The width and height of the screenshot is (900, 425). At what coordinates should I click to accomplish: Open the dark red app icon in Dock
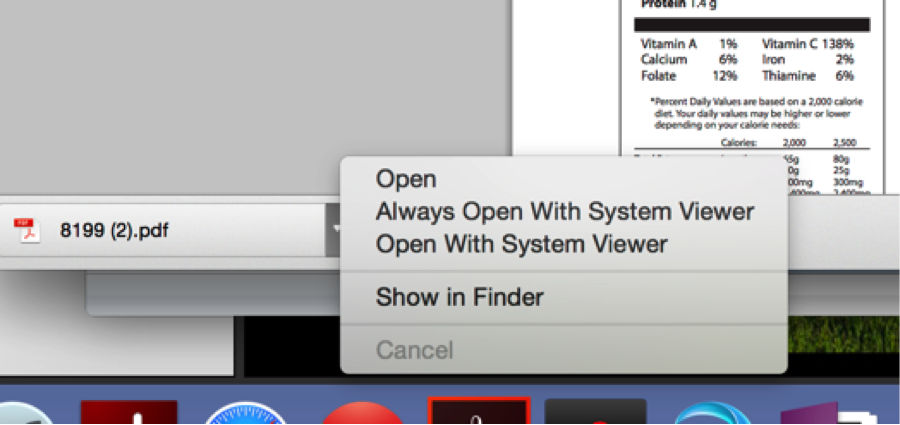pyautogui.click(x=129, y=412)
